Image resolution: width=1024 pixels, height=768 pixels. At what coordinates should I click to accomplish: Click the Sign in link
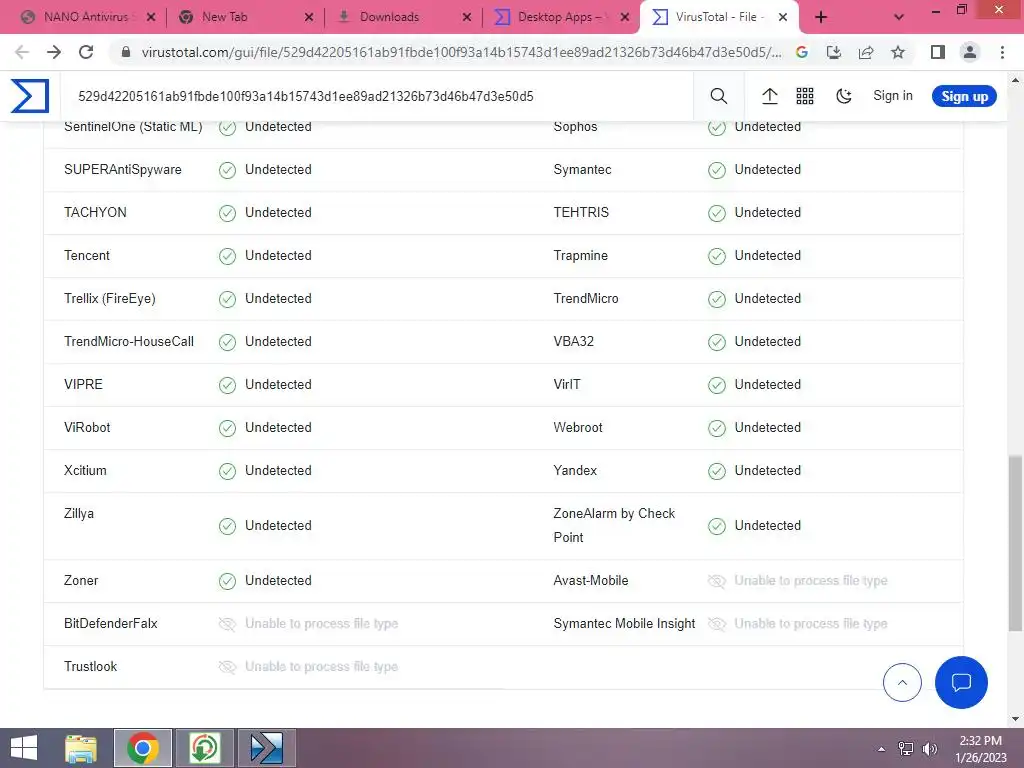tap(893, 95)
